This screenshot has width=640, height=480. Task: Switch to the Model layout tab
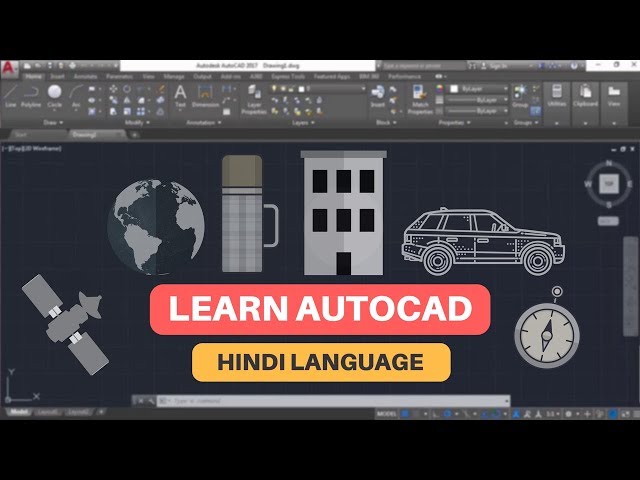pyautogui.click(x=18, y=412)
